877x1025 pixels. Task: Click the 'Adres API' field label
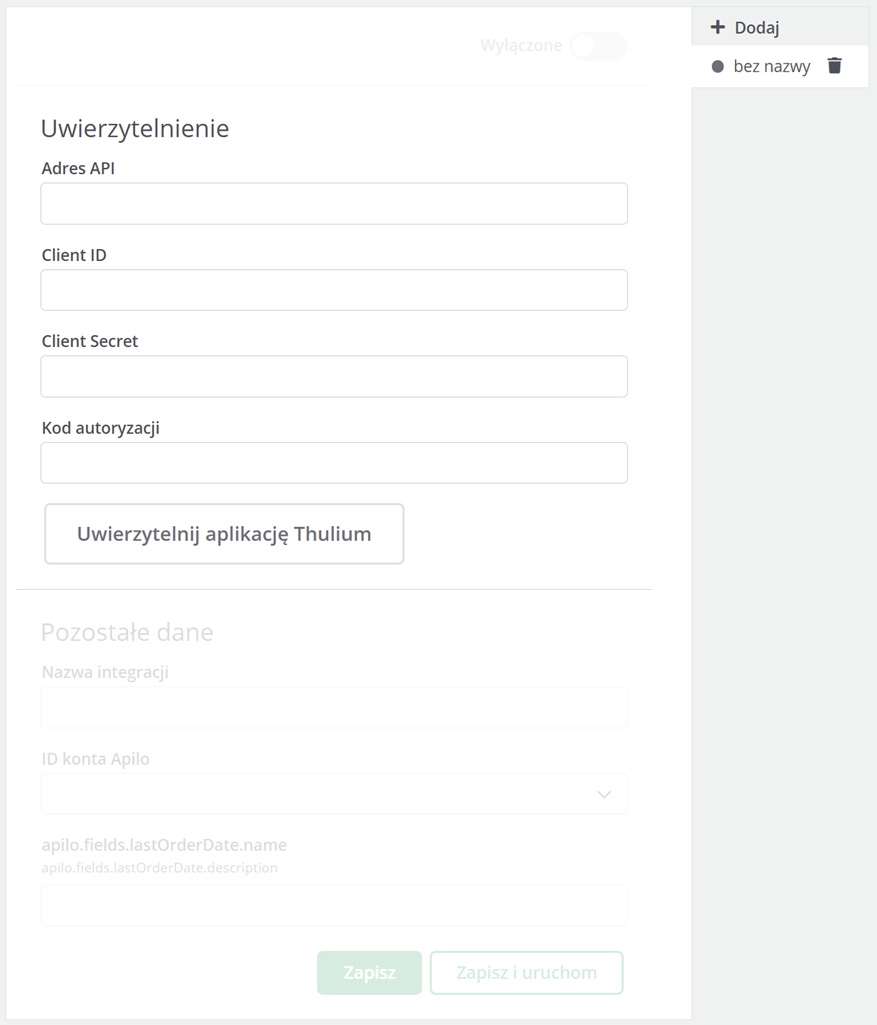(78, 169)
